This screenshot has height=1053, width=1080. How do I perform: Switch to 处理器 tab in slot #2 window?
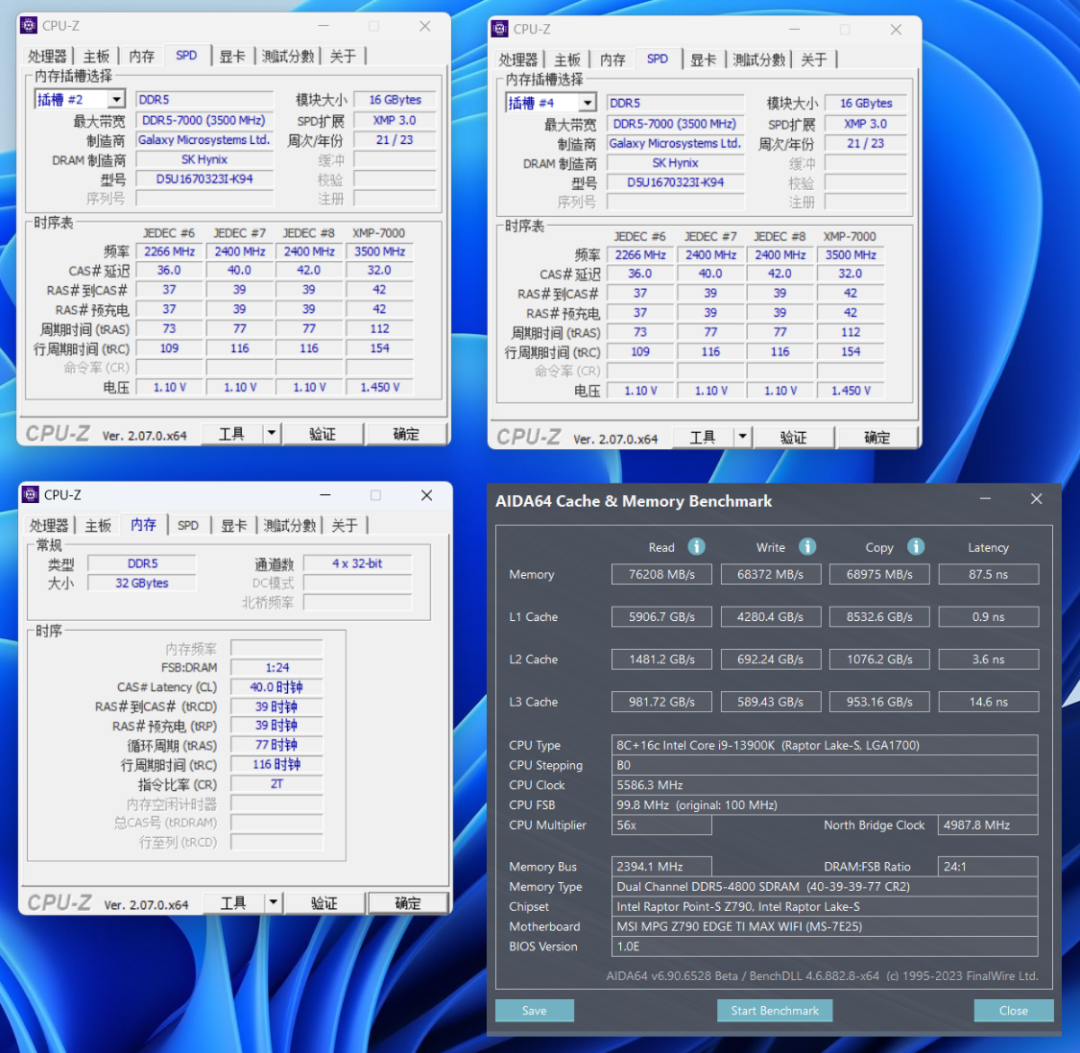pyautogui.click(x=47, y=56)
